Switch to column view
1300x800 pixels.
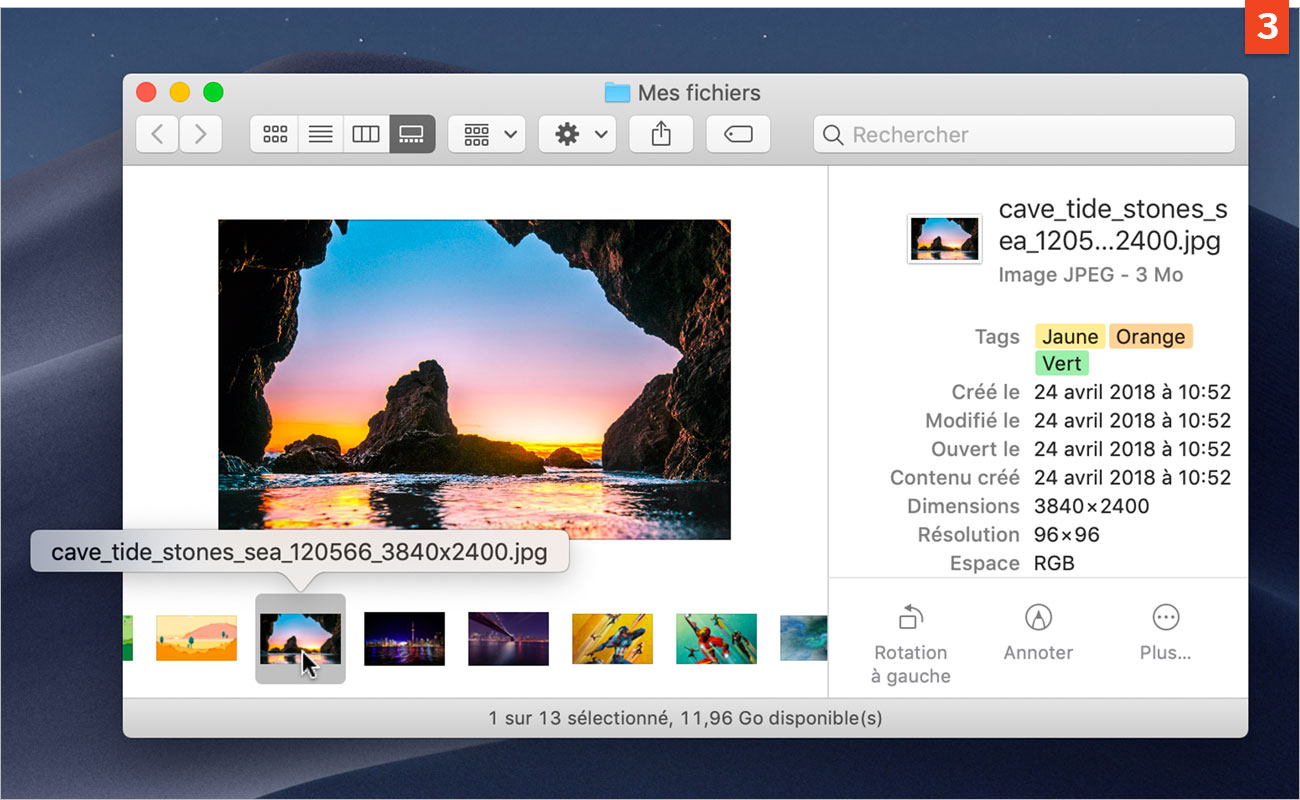[x=366, y=134]
